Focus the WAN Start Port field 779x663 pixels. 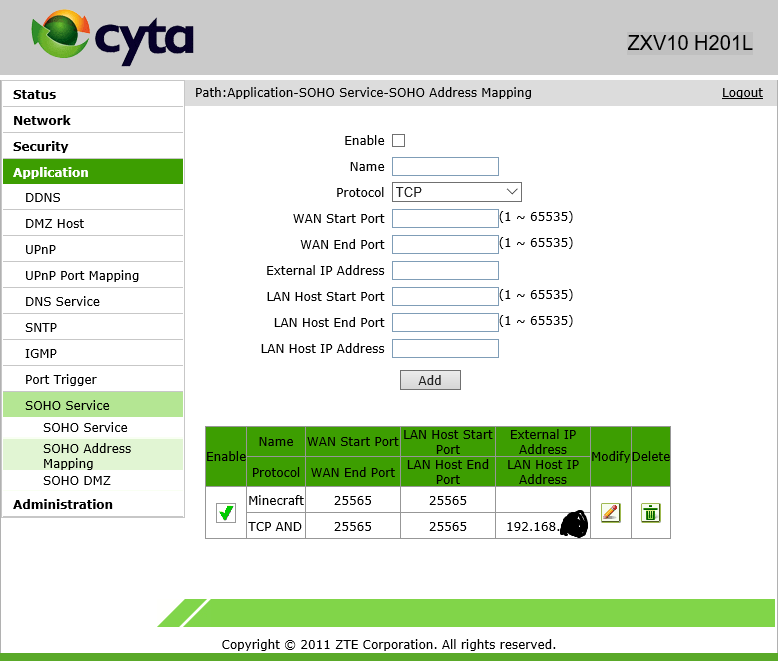pos(445,219)
